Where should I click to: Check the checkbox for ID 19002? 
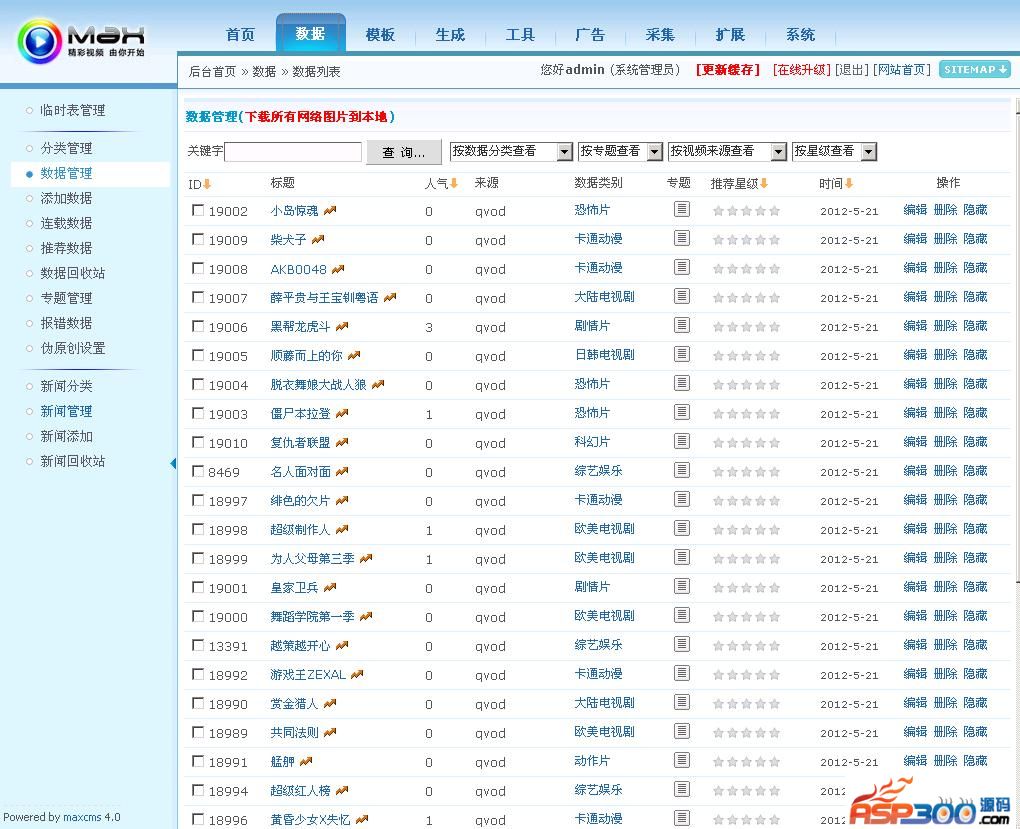tap(198, 210)
